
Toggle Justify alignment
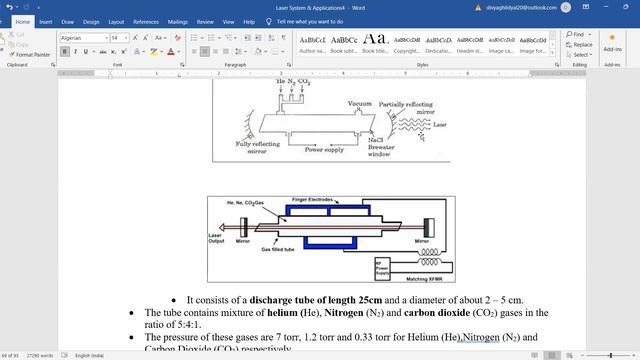click(226, 52)
